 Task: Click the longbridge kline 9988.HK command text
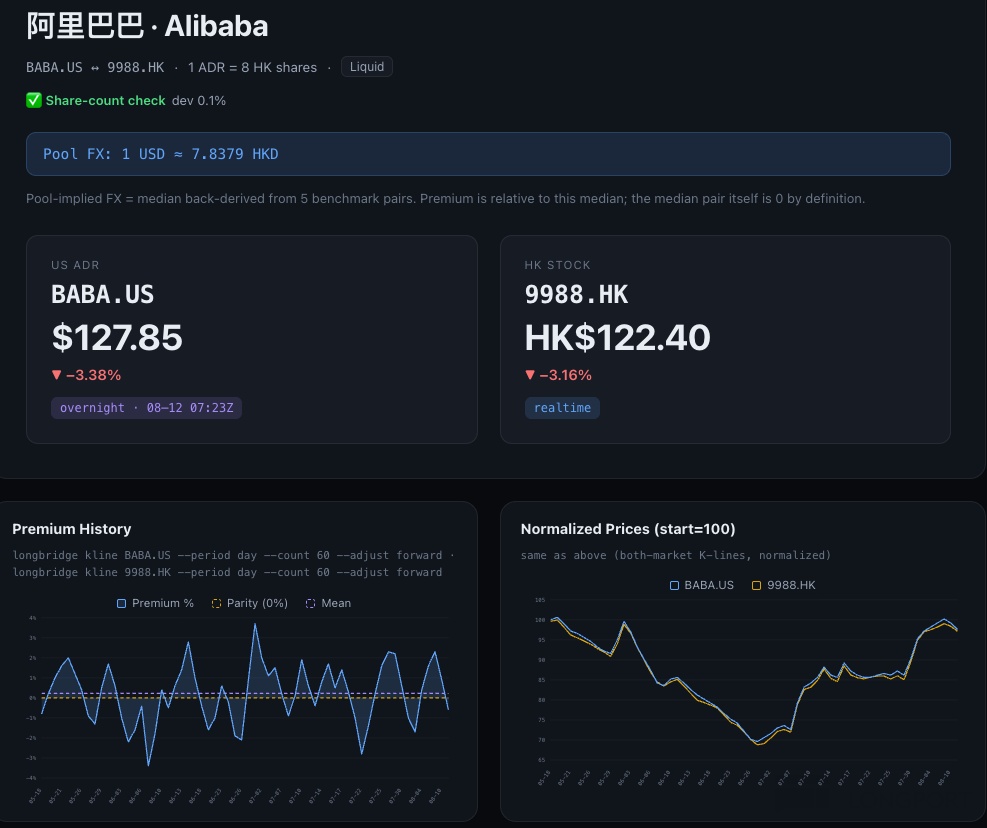click(227, 572)
